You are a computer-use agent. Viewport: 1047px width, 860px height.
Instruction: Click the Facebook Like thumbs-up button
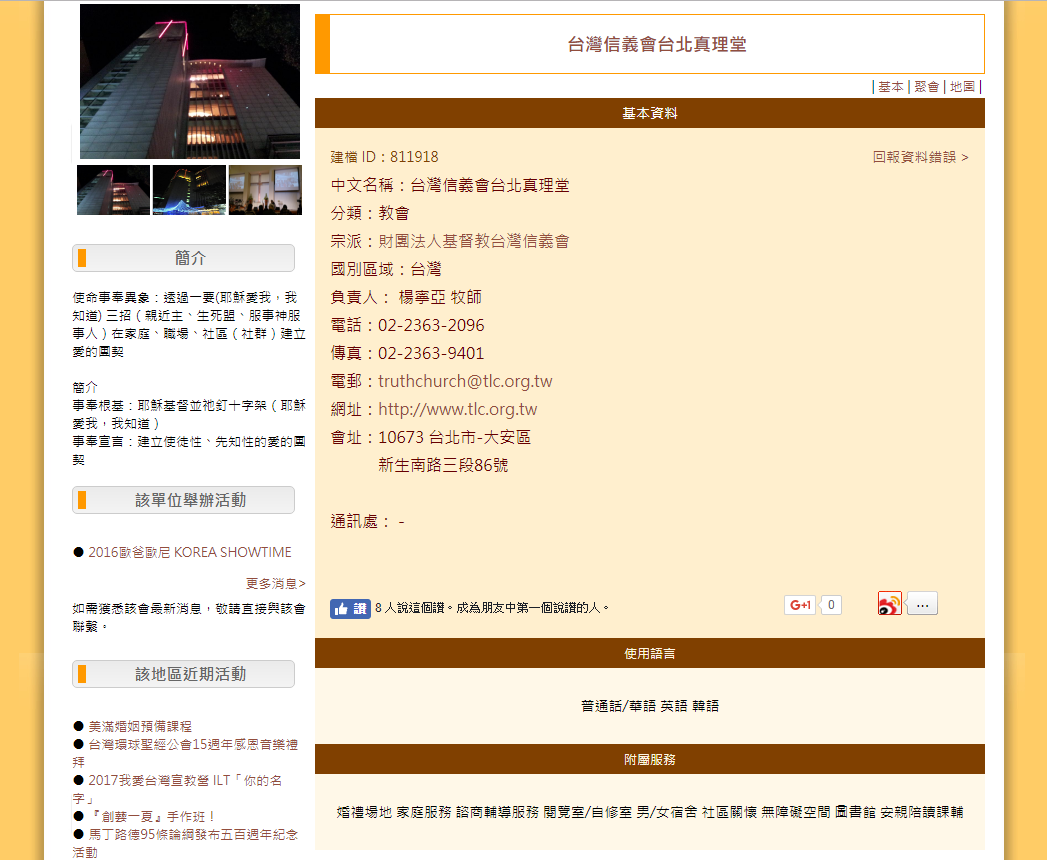(x=350, y=608)
